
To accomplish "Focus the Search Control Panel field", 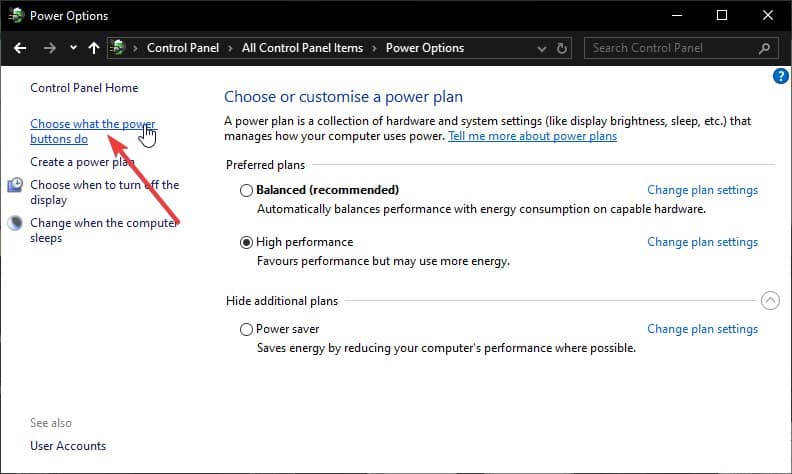I will [x=672, y=48].
